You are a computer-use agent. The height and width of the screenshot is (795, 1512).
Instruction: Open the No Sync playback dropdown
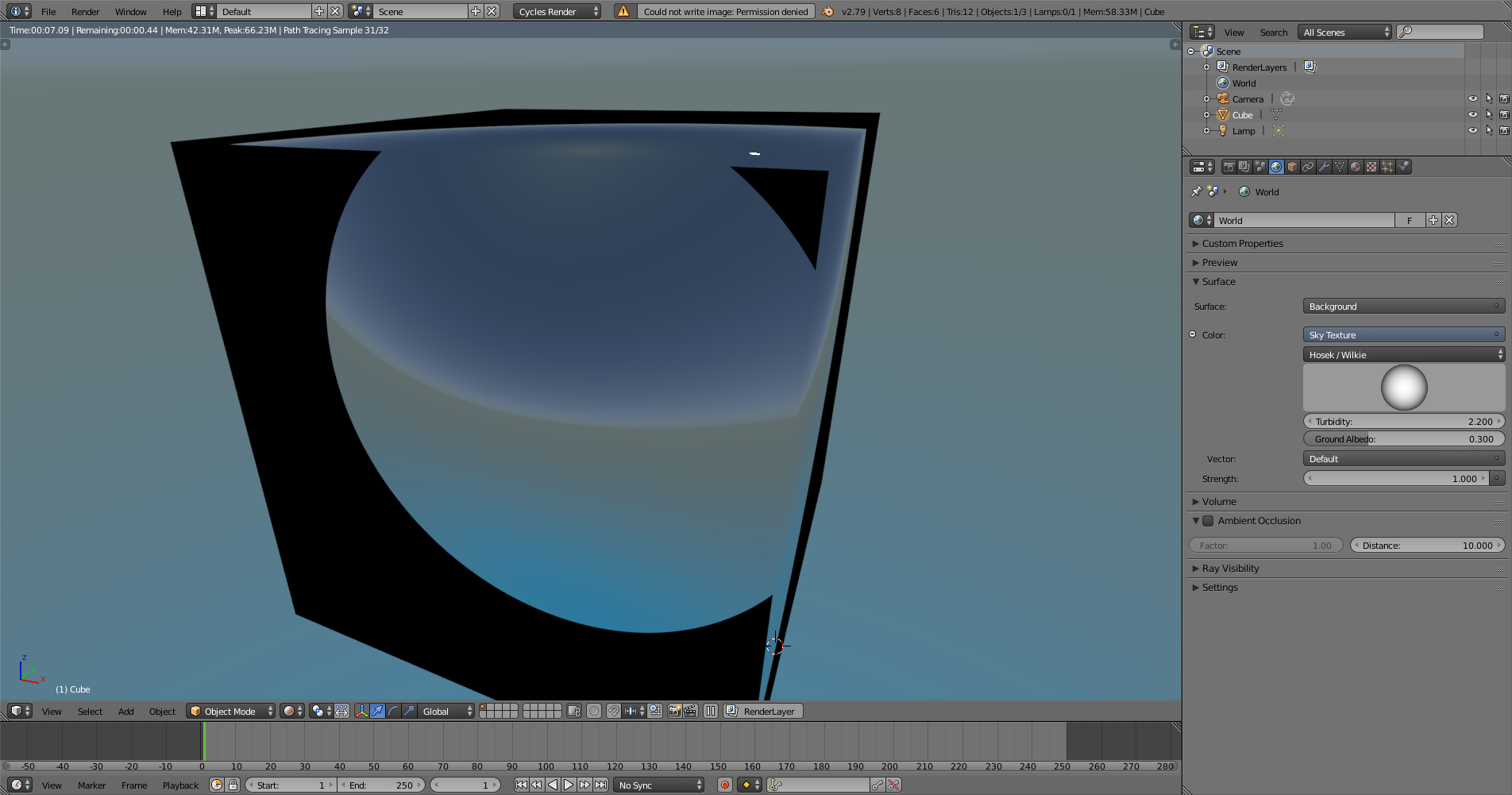[x=659, y=785]
